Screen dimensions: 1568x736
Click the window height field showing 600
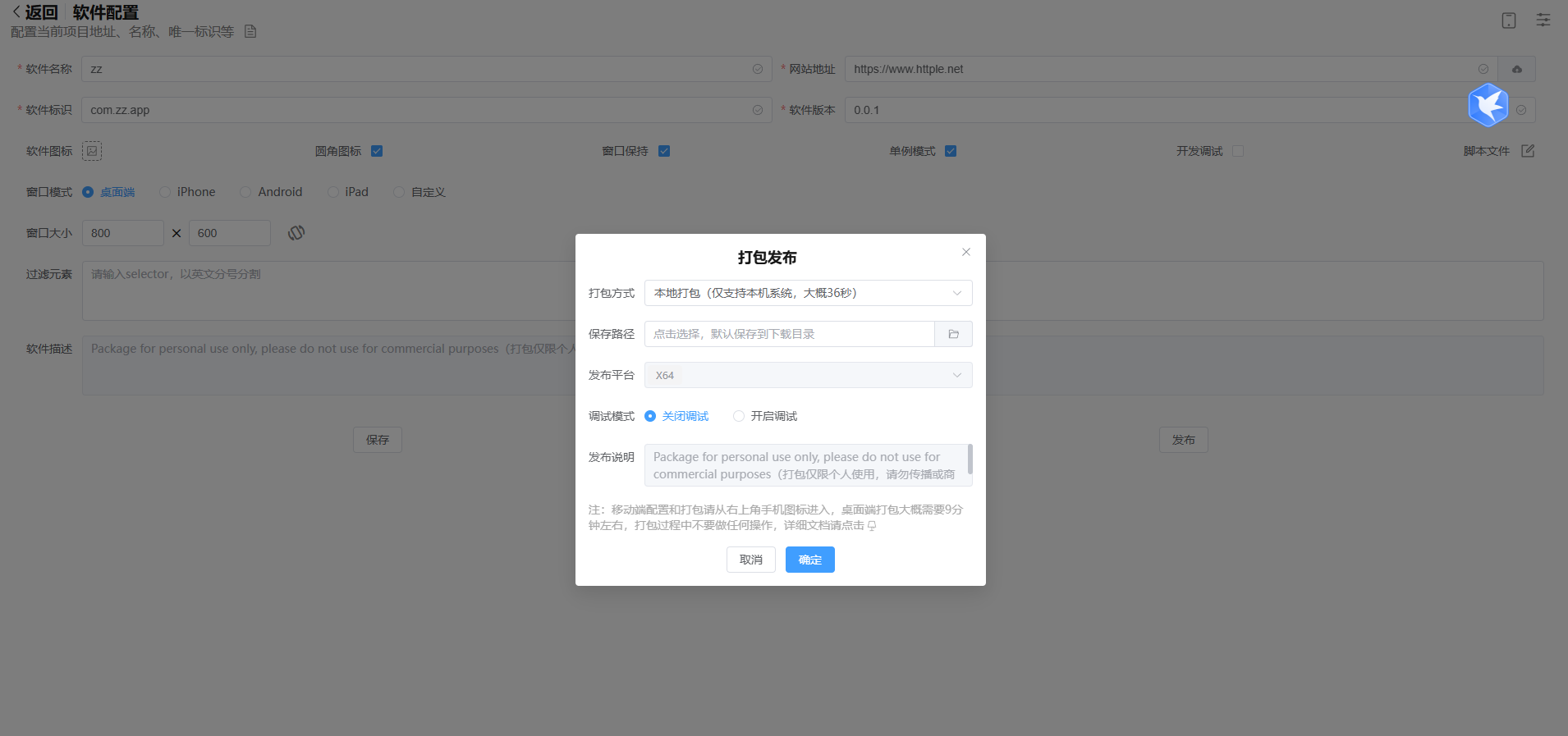[230, 233]
